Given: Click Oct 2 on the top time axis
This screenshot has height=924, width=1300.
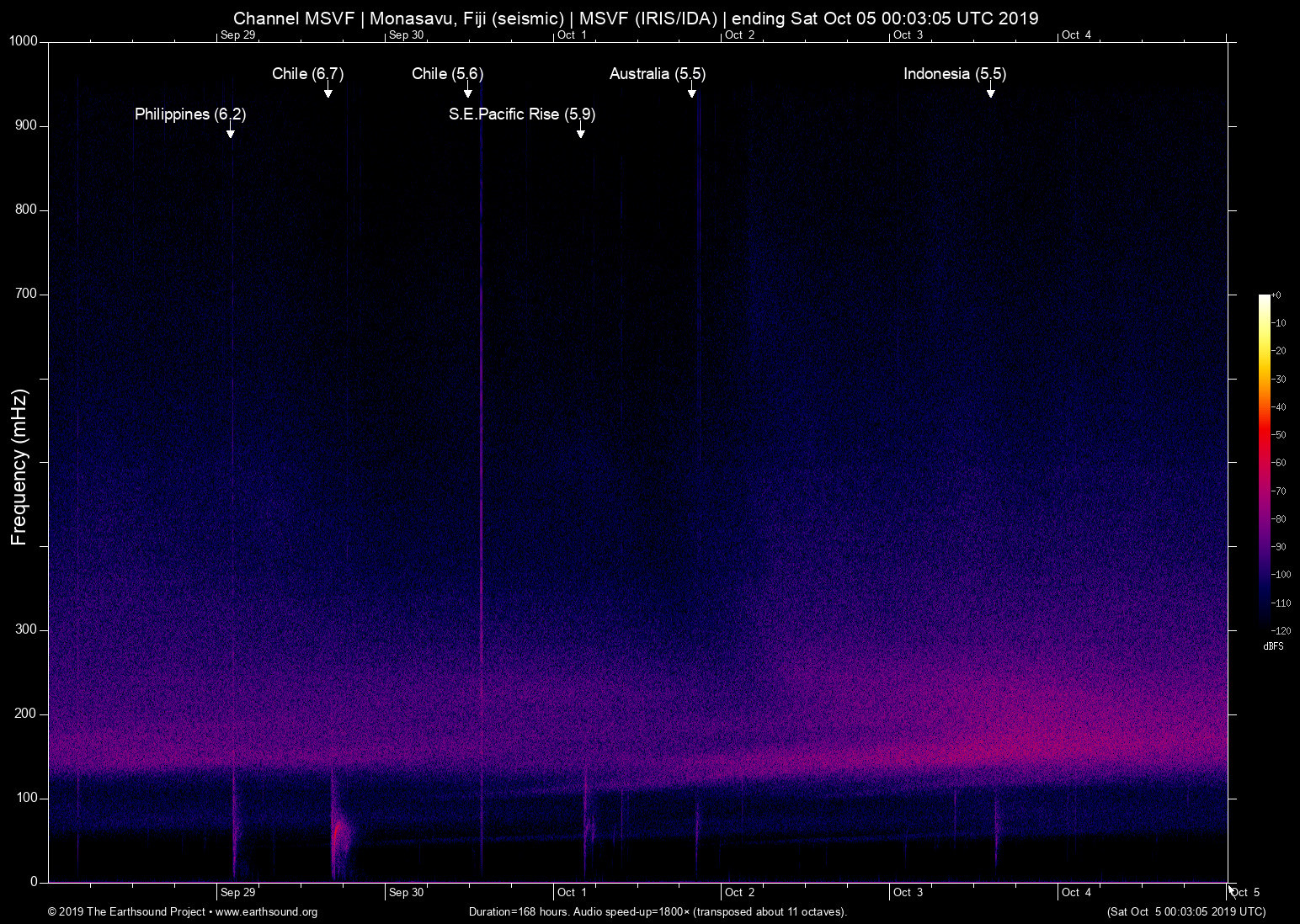Looking at the screenshot, I should tap(740, 35).
